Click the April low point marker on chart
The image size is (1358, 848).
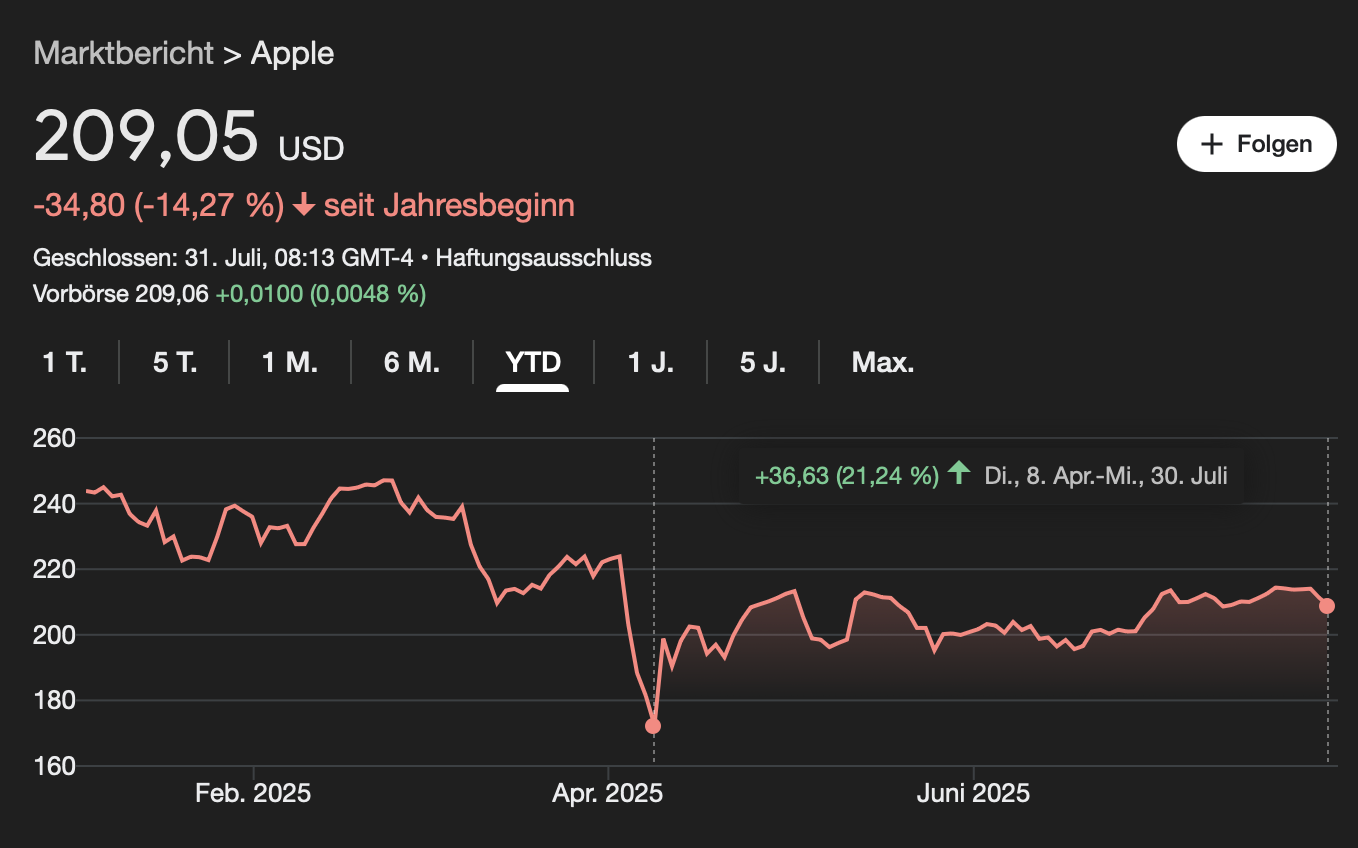[x=653, y=726]
